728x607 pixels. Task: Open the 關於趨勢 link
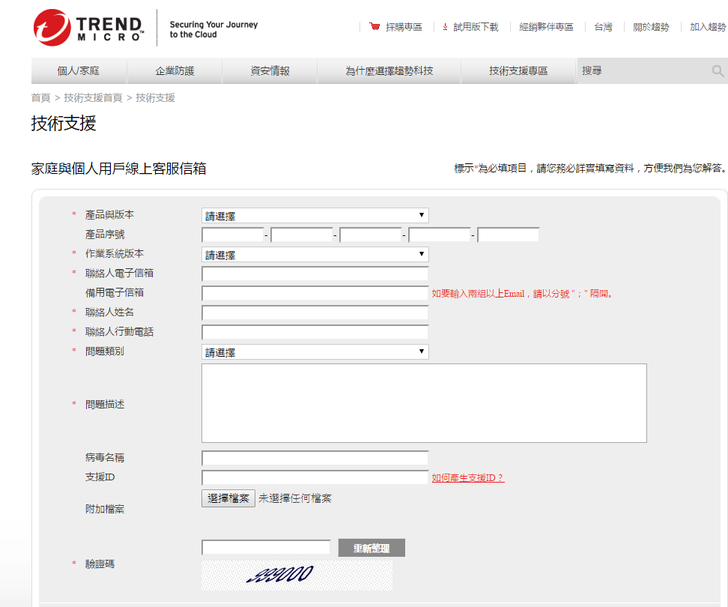coord(651,27)
